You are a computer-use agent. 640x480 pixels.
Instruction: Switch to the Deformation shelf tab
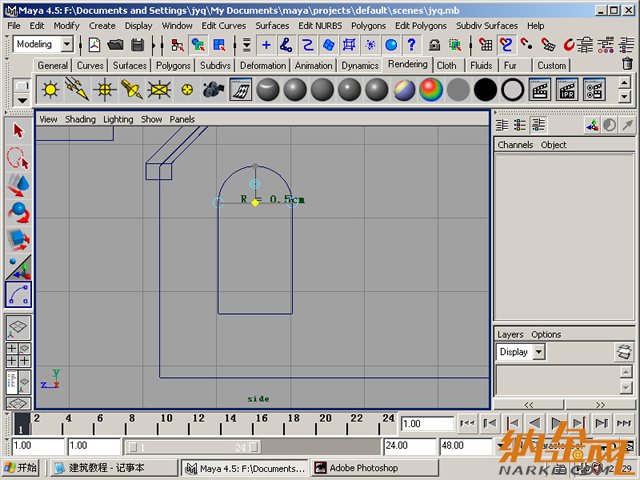pos(263,65)
